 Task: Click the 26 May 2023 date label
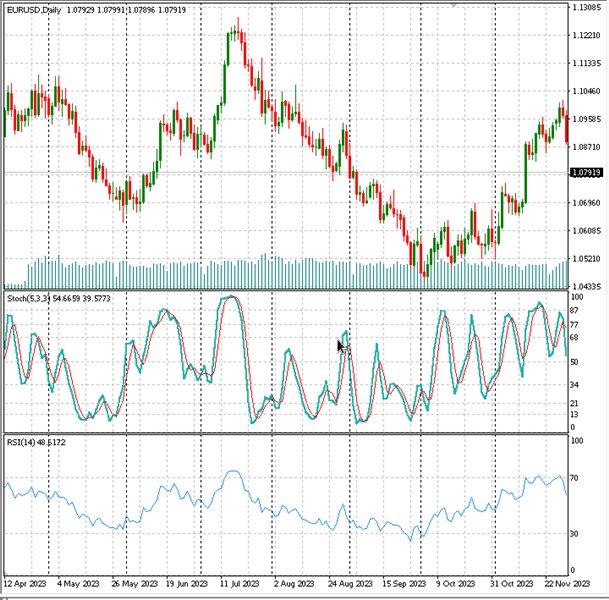[134, 584]
